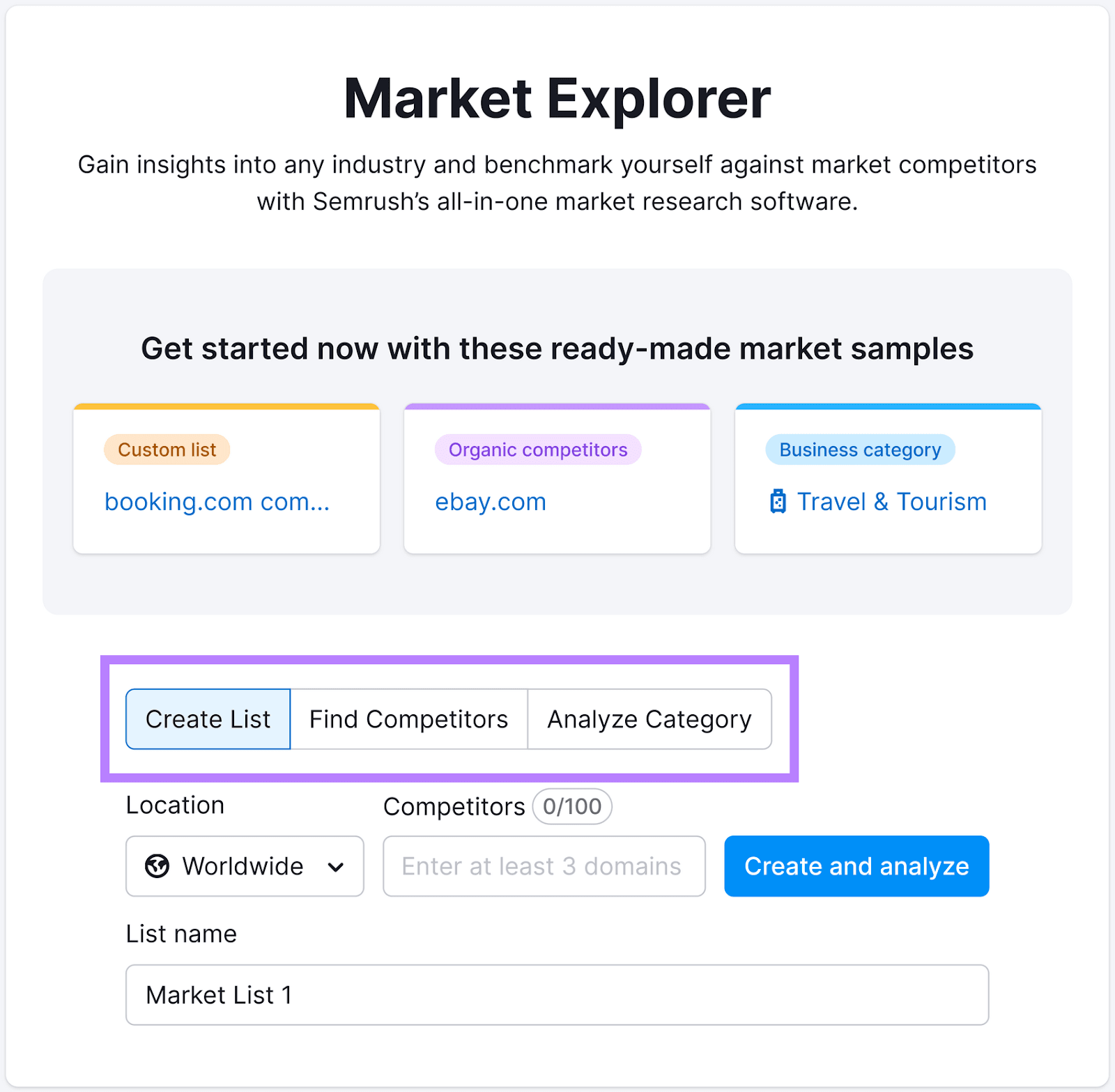Select the Travel & Tourism sample card
Screen dimensions: 1115x1092
click(x=887, y=477)
